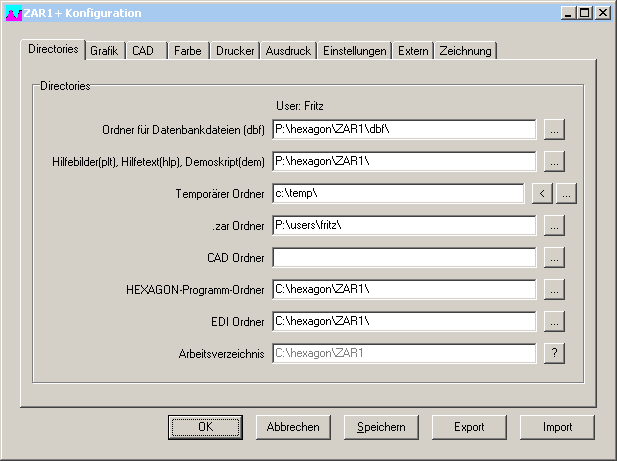Go to the Drucker tab
This screenshot has width=617, height=461.
tap(235, 51)
